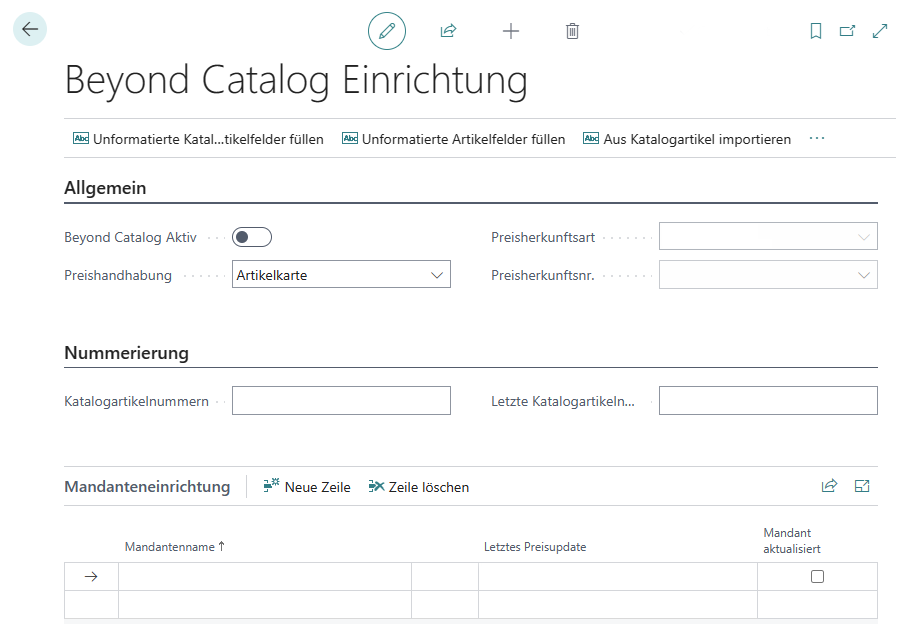Check the Mandant aktualisiert checkbox

click(x=818, y=577)
